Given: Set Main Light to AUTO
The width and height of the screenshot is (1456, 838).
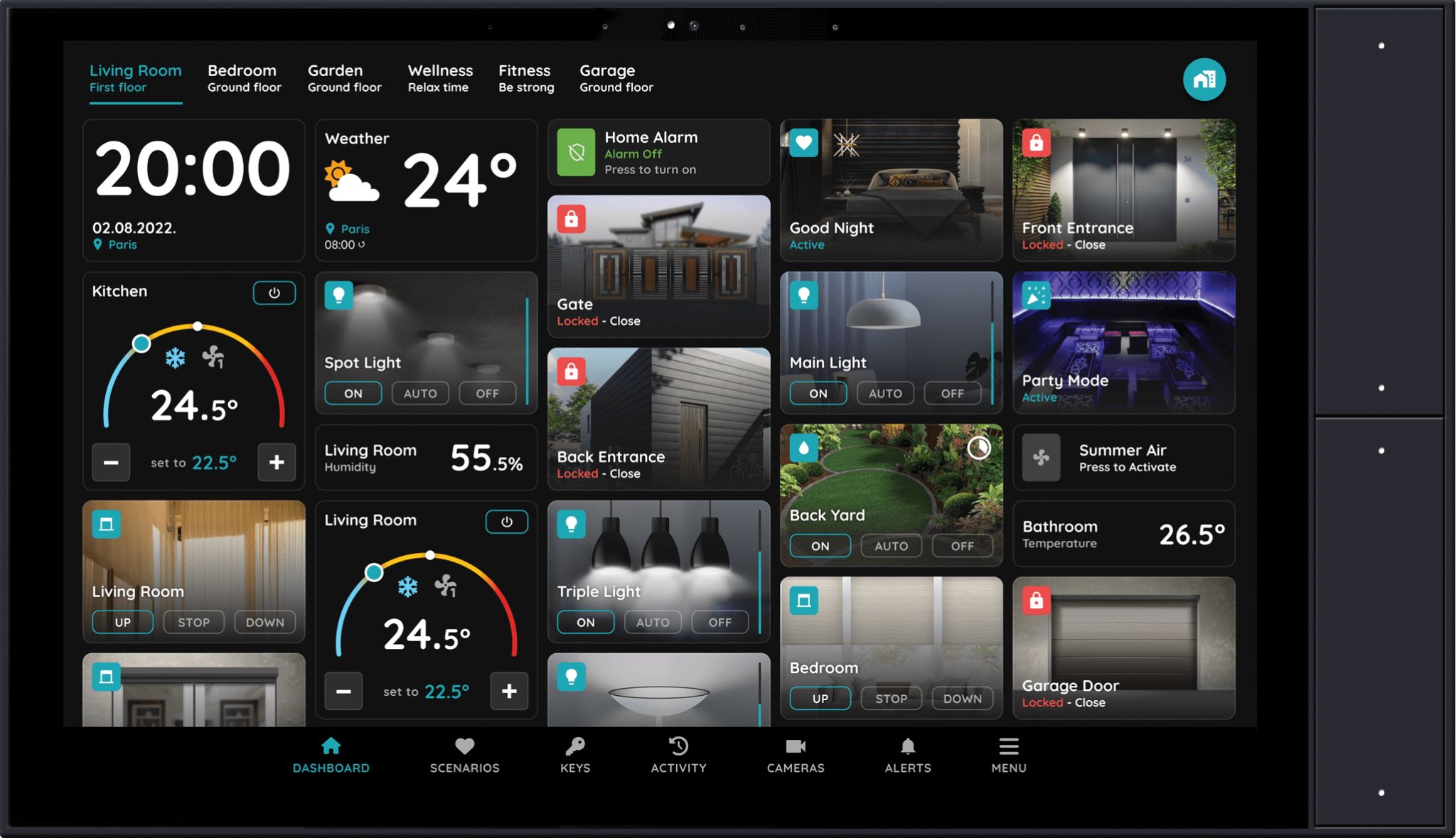Looking at the screenshot, I should tap(885, 393).
